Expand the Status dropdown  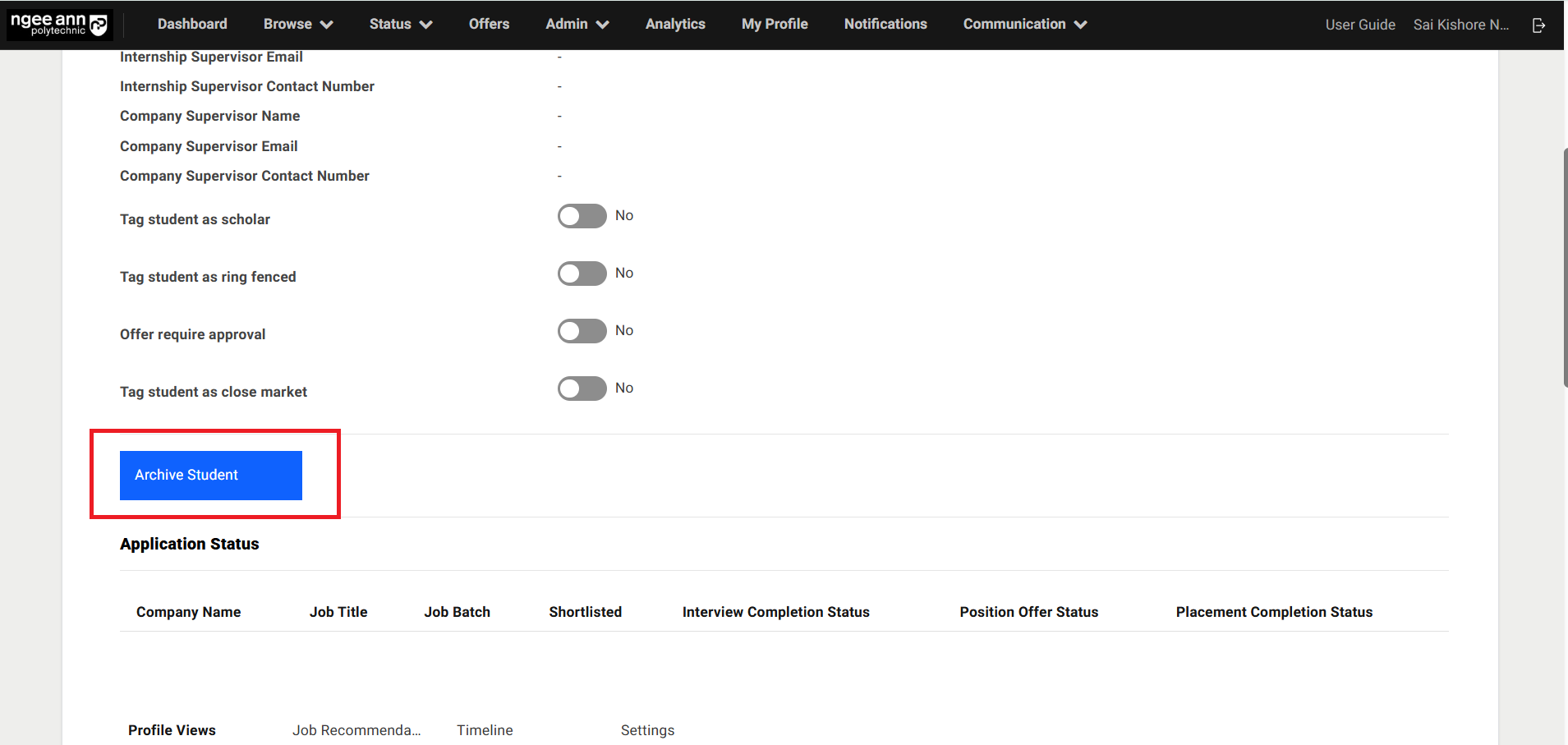coord(399,24)
